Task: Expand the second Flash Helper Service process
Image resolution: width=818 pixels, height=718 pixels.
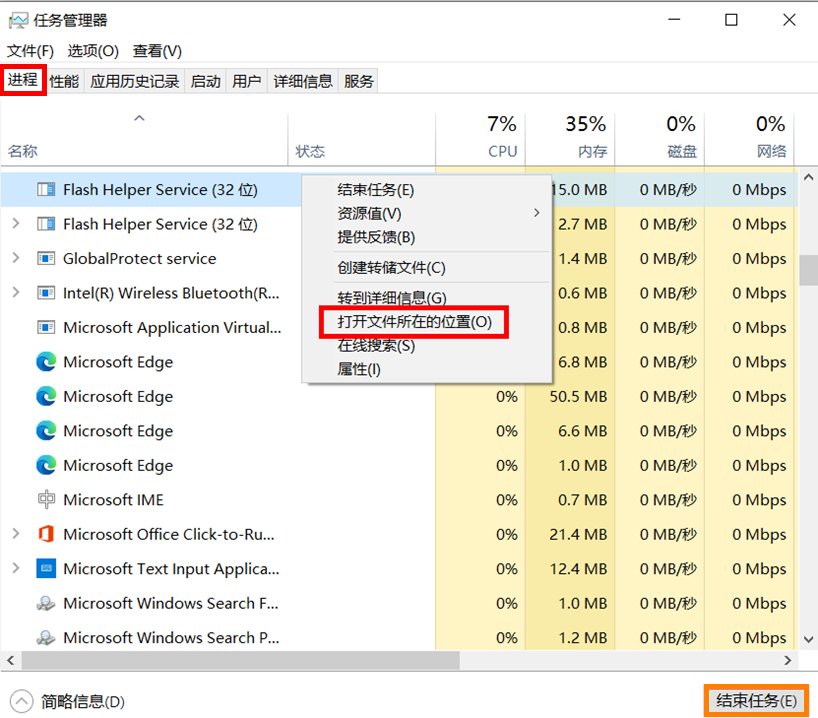Action: pos(16,224)
